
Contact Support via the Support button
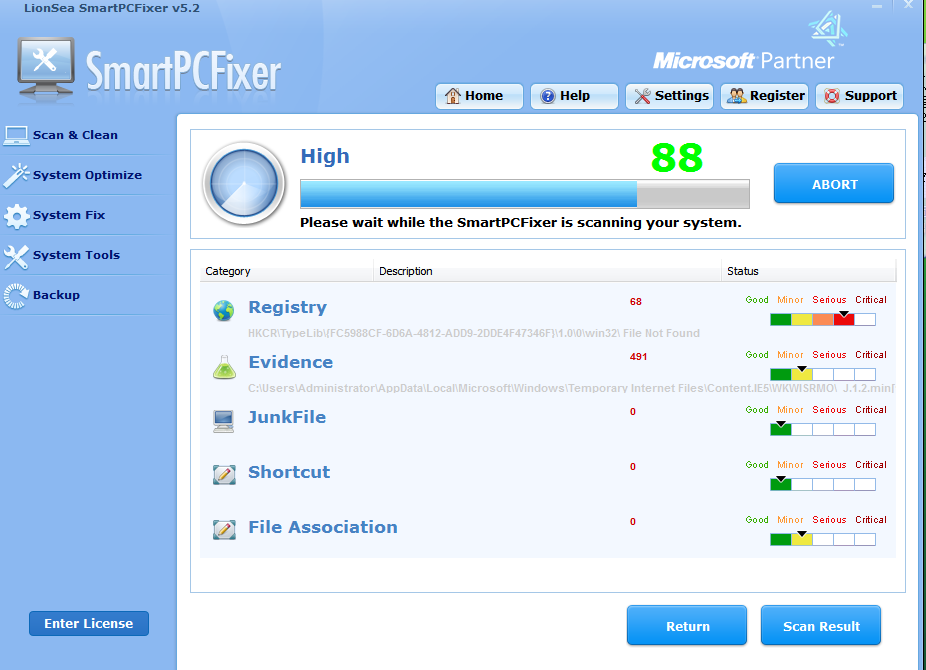[x=859, y=96]
